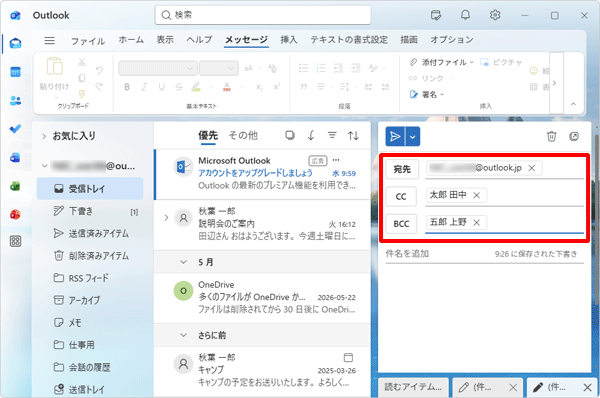Open the オプション tab

452,39
